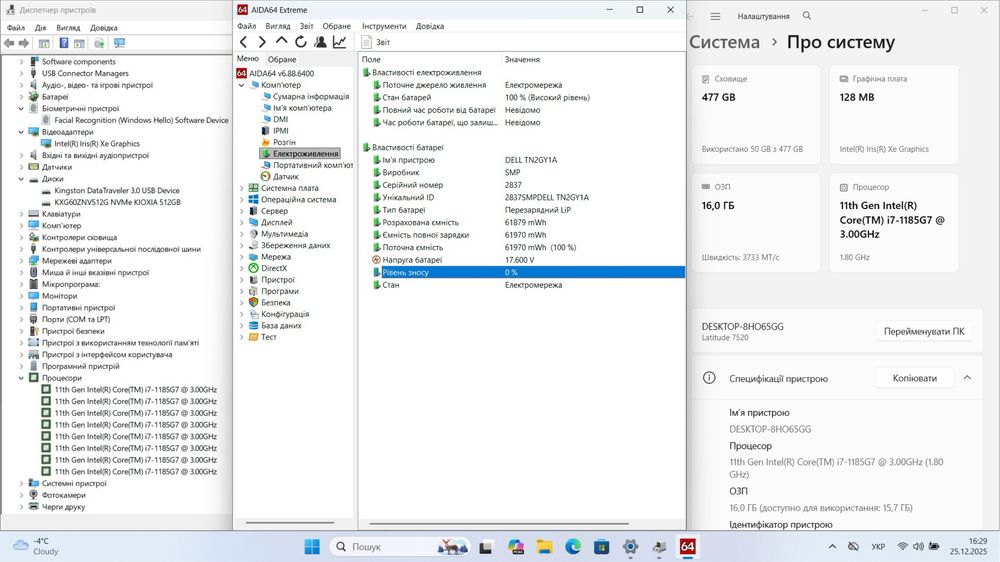The image size is (1000, 562).
Task: Click AIDA64 icon in taskbar
Action: pyautogui.click(x=688, y=547)
